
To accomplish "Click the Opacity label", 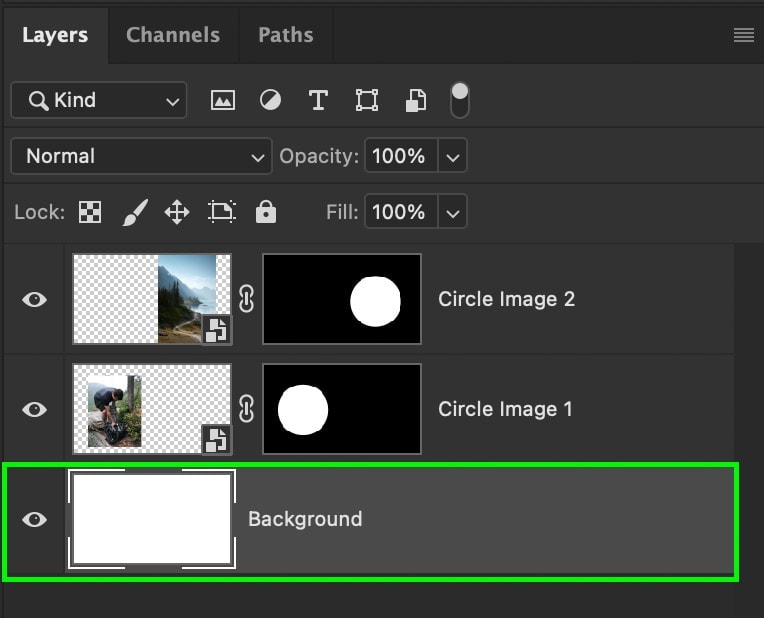I will (319, 156).
